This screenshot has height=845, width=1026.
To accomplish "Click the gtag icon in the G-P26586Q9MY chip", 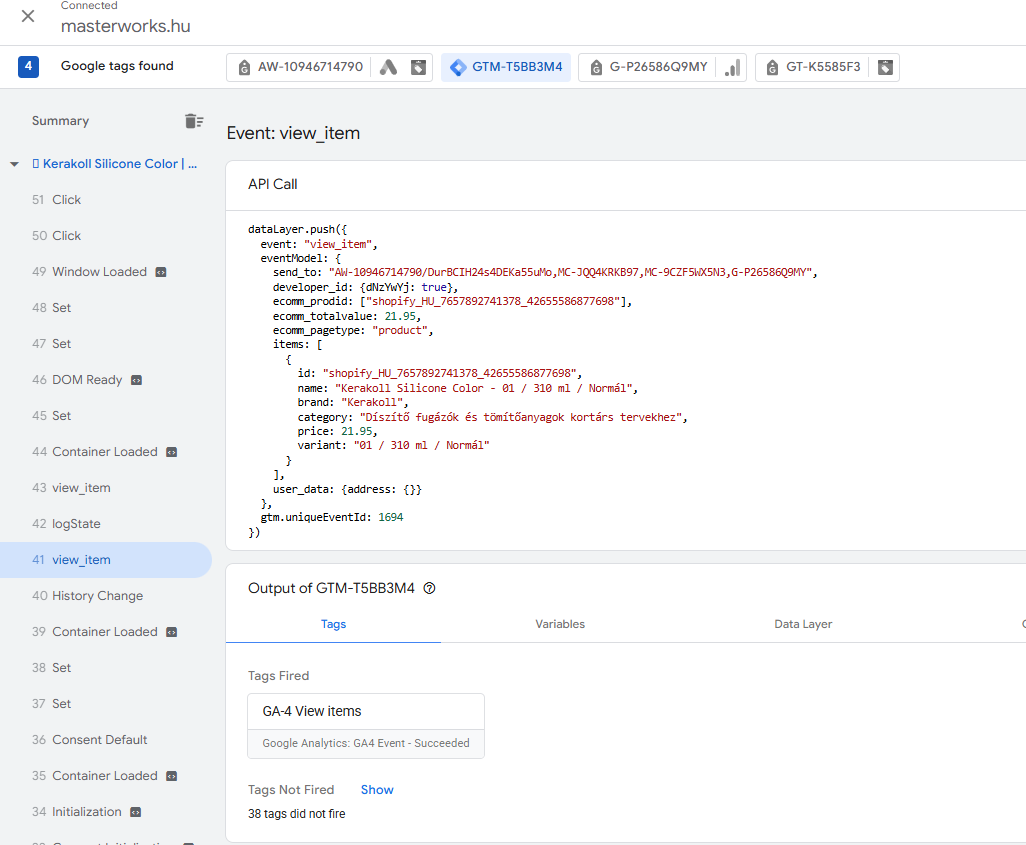I will (596, 67).
